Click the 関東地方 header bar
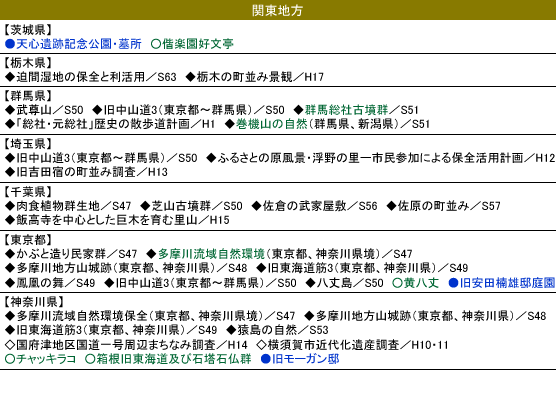The image size is (556, 395). pos(278,10)
